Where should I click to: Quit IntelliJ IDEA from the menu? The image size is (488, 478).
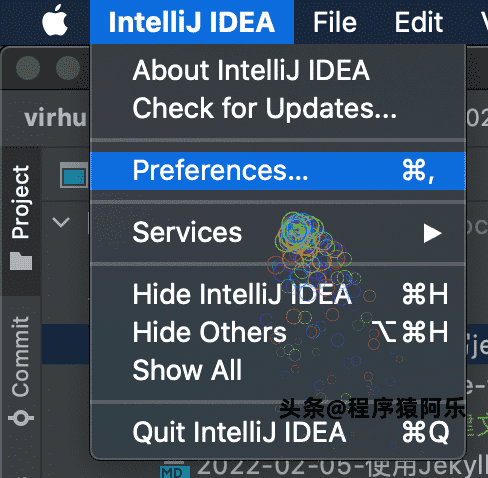pos(278,432)
